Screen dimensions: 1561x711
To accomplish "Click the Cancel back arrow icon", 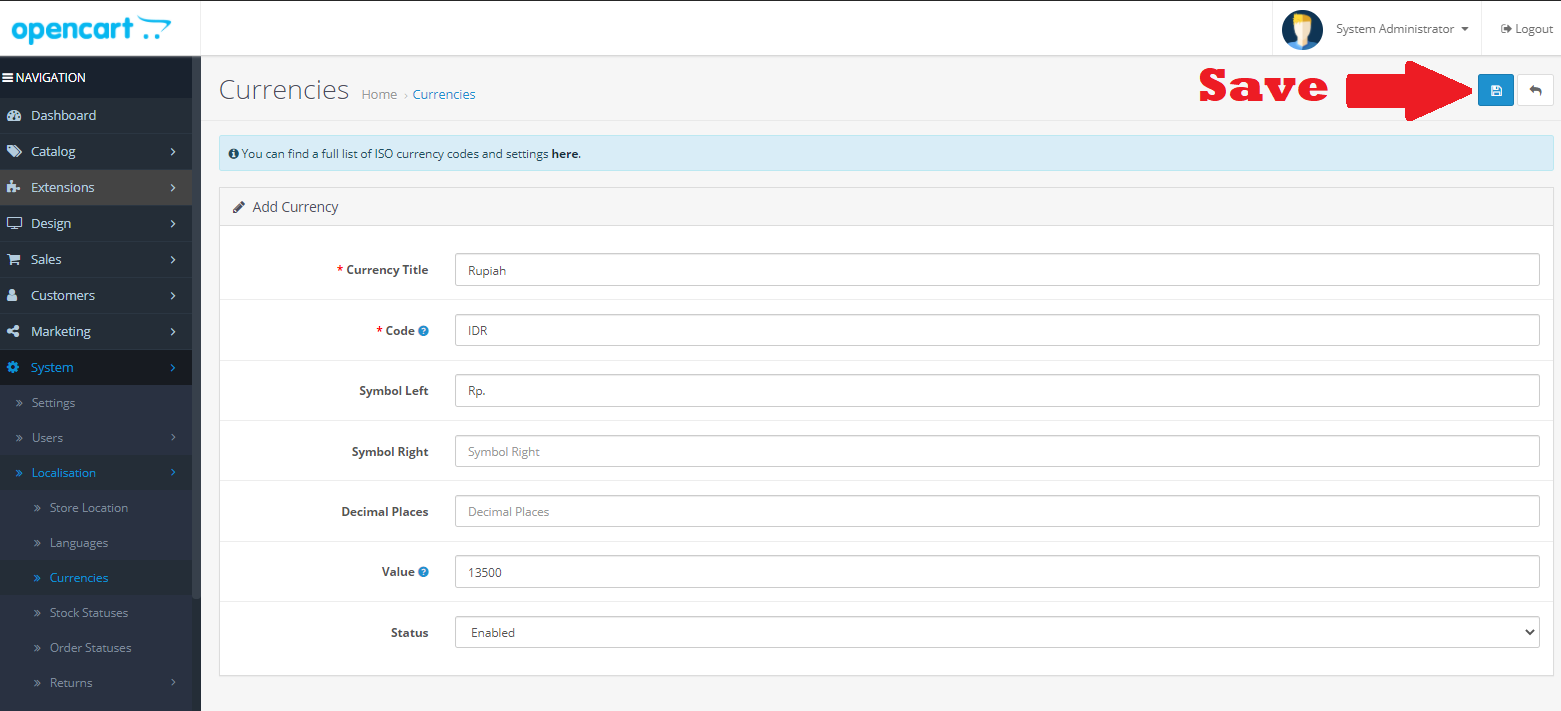I will 1535,91.
